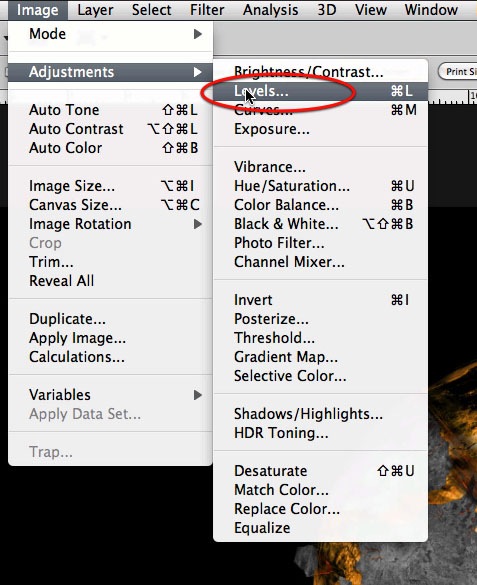Image resolution: width=477 pixels, height=585 pixels.
Task: Select Brightness/Contrast... adjustment
Action: [320, 72]
